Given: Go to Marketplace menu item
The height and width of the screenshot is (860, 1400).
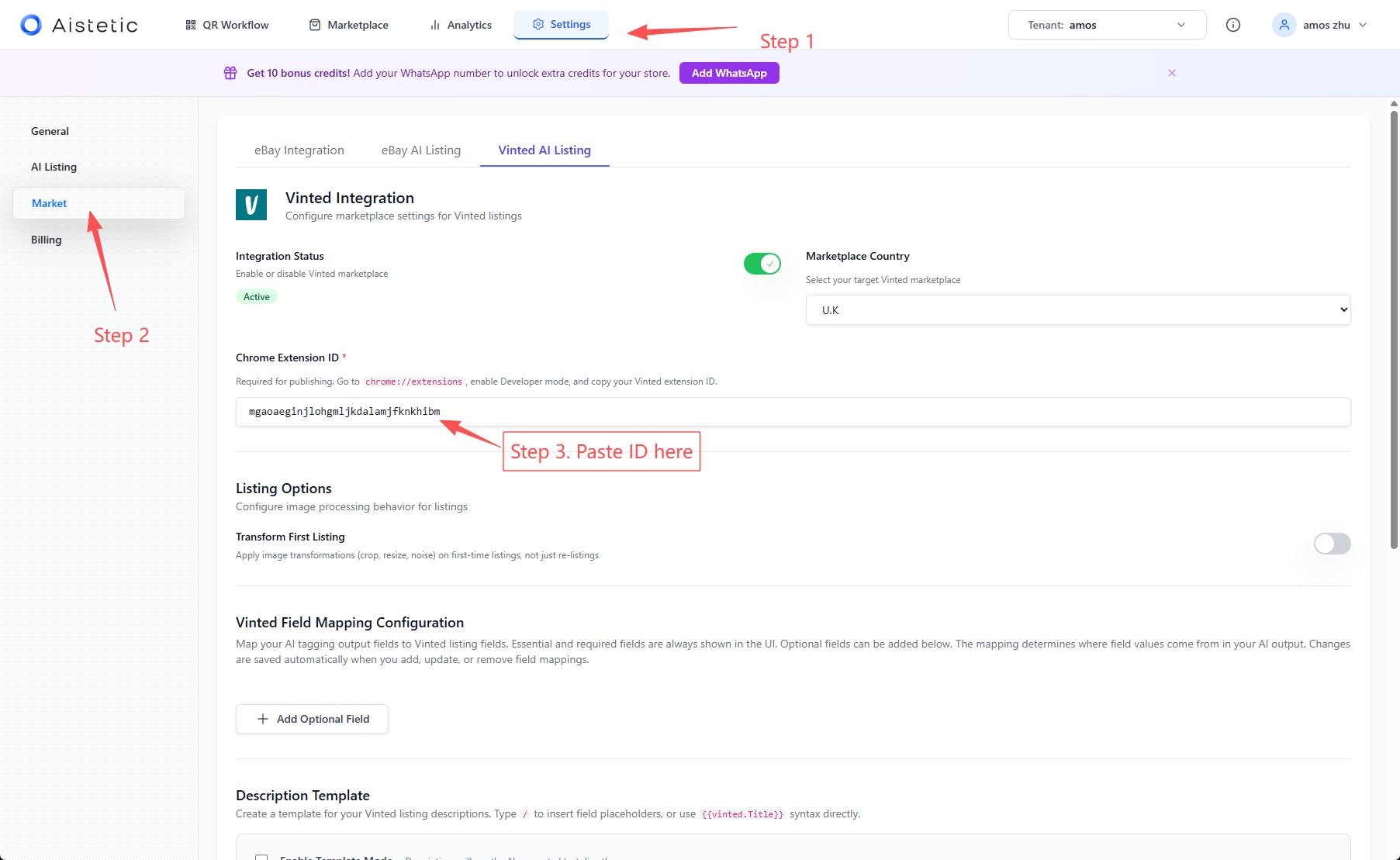Looking at the screenshot, I should [x=349, y=25].
